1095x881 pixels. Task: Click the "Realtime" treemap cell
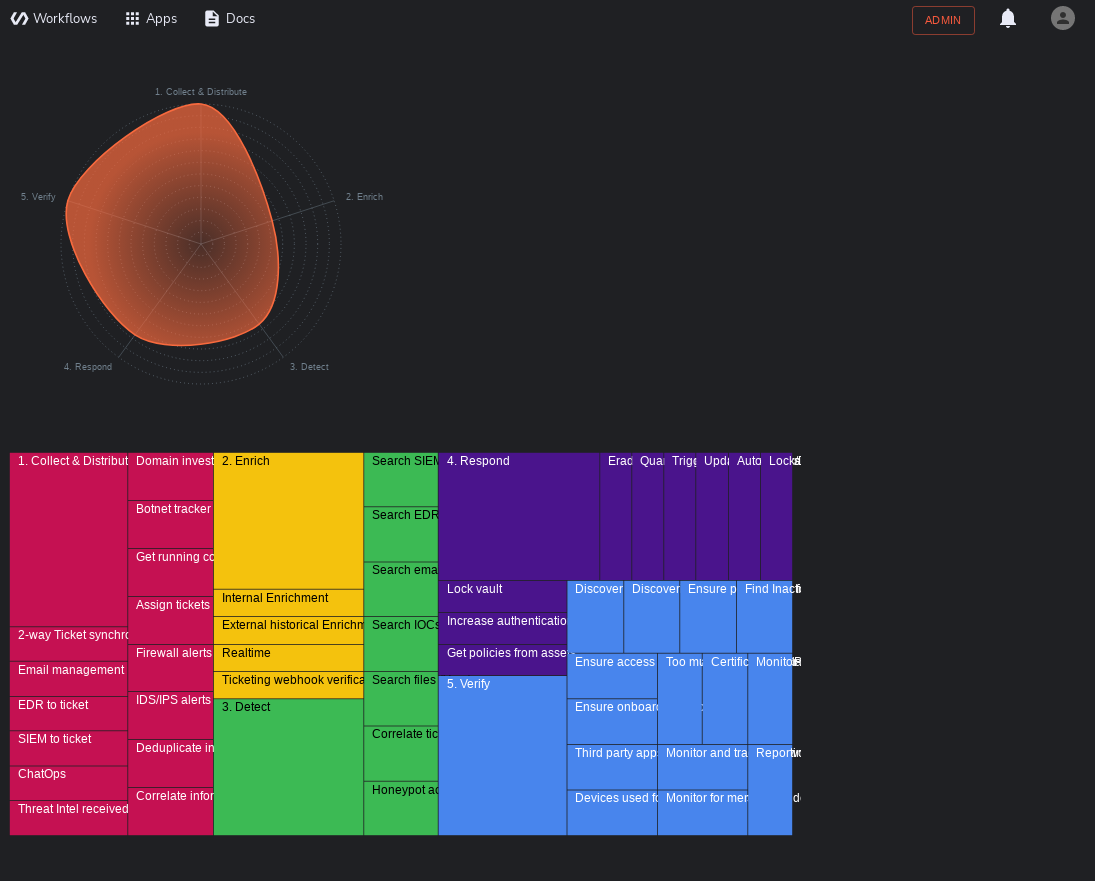288,658
